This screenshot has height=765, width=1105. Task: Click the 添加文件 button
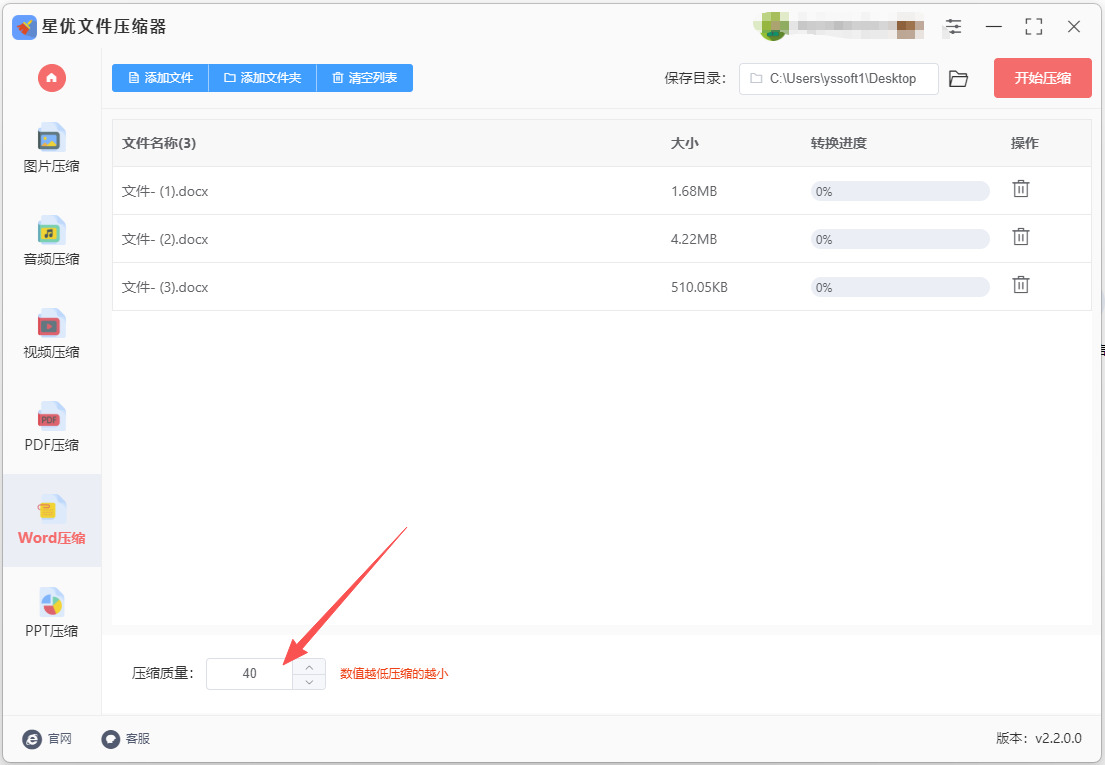(x=161, y=78)
